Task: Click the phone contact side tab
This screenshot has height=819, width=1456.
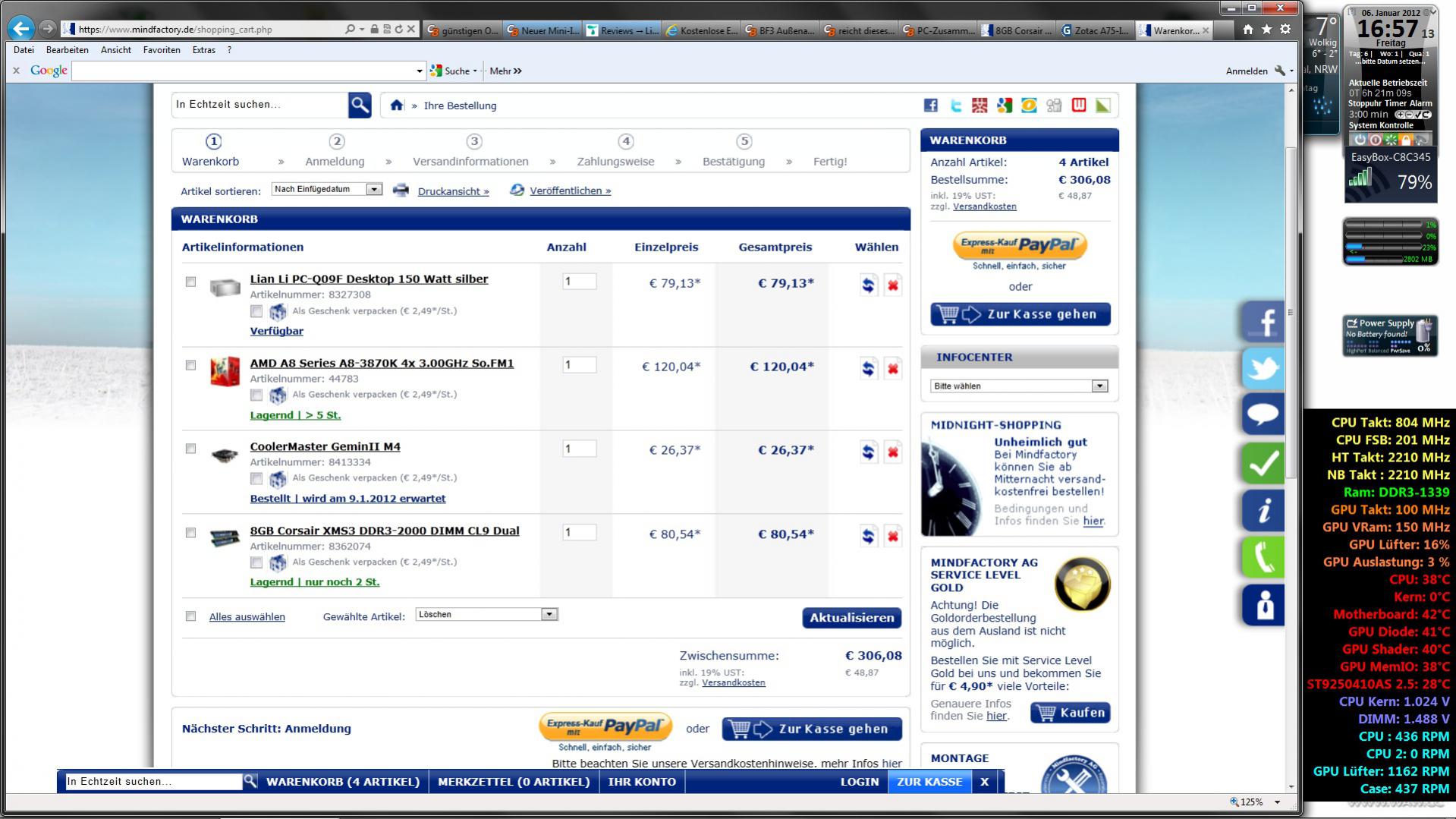Action: point(1263,557)
